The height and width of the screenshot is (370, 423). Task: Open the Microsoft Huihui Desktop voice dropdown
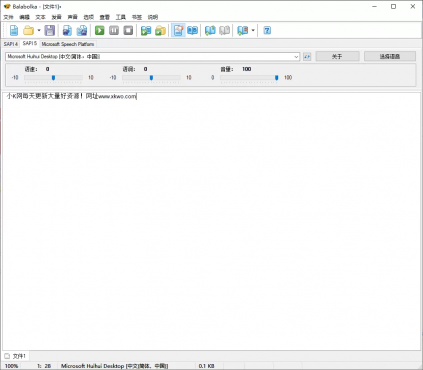[152, 57]
